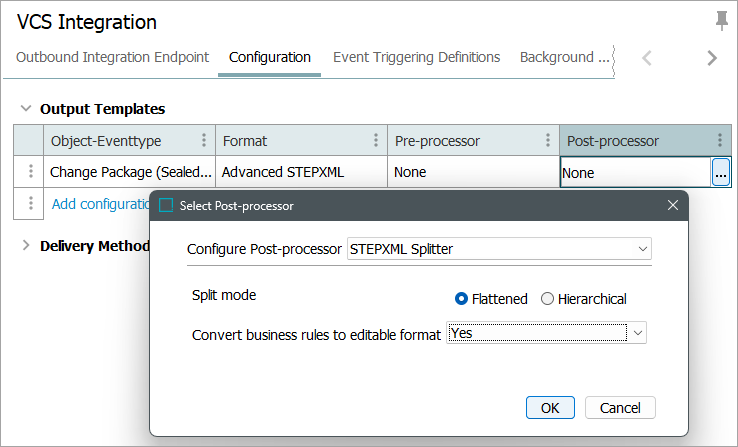This screenshot has height=447, width=738.
Task: Expand the Delivery Method section
Action: [25, 245]
